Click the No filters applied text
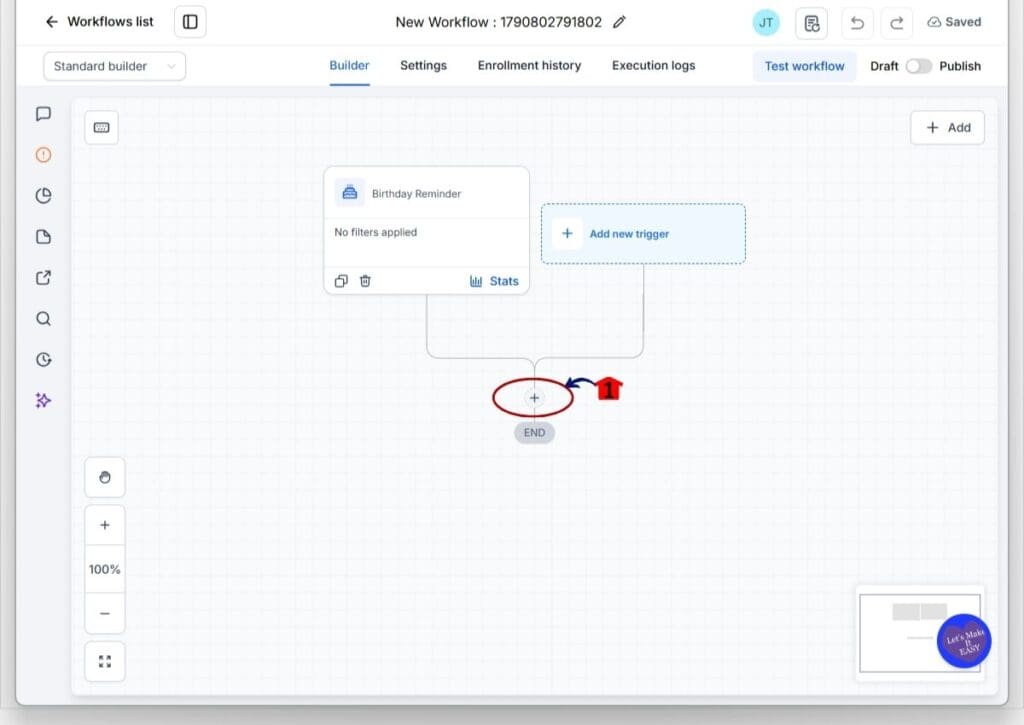Image resolution: width=1024 pixels, height=725 pixels. click(x=376, y=232)
